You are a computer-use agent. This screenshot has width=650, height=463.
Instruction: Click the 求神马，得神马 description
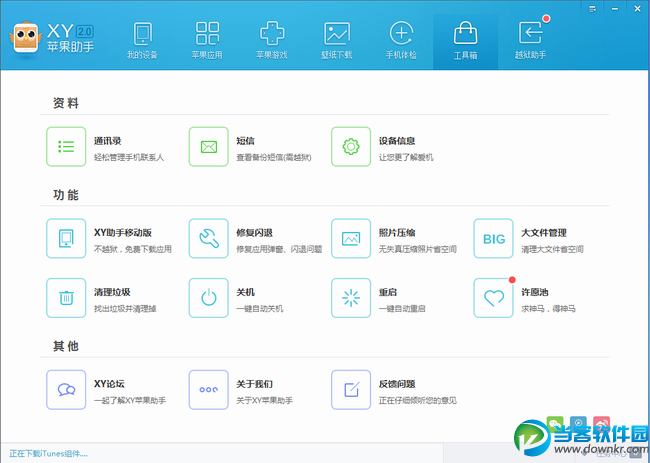tap(548, 309)
